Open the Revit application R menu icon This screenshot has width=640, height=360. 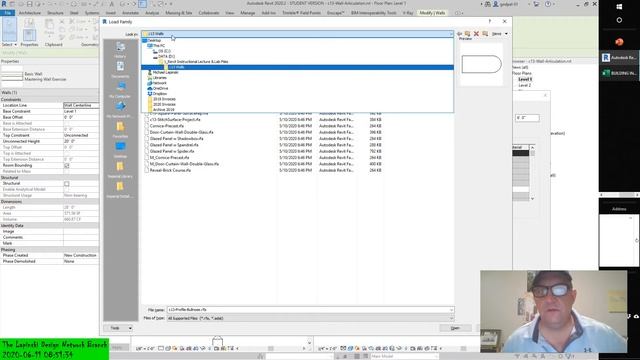4,4
